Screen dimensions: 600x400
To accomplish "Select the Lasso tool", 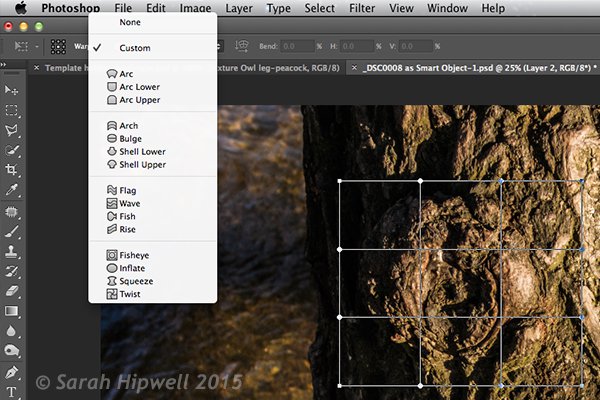I will [x=13, y=131].
